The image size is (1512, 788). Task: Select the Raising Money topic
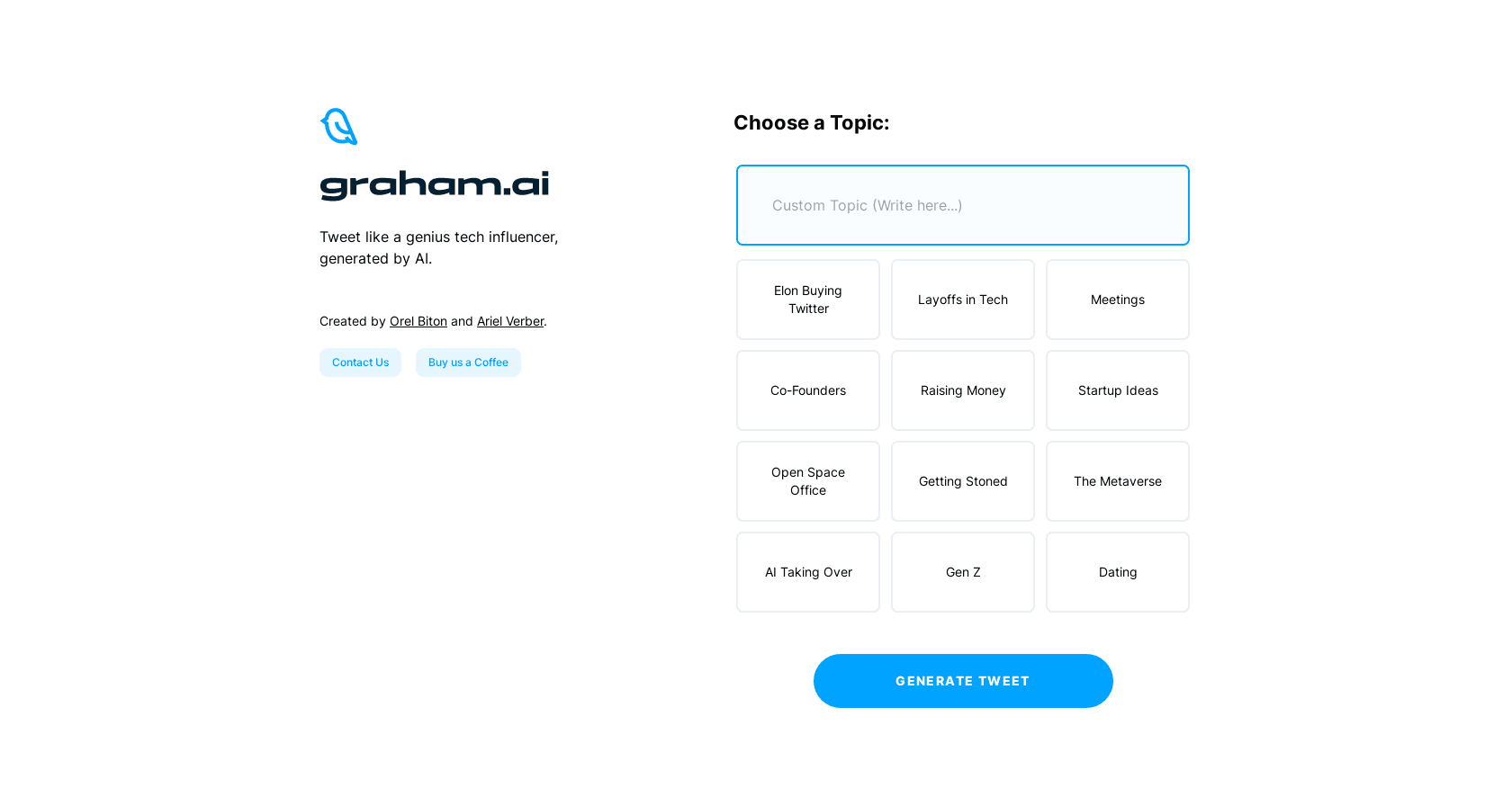point(963,390)
